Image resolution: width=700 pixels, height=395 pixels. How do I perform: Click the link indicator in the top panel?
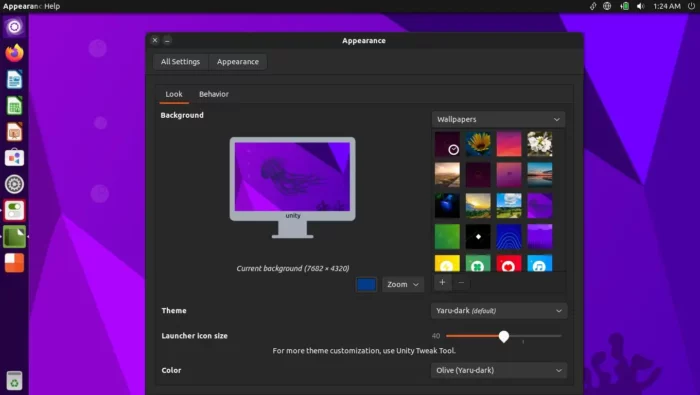[593, 6]
